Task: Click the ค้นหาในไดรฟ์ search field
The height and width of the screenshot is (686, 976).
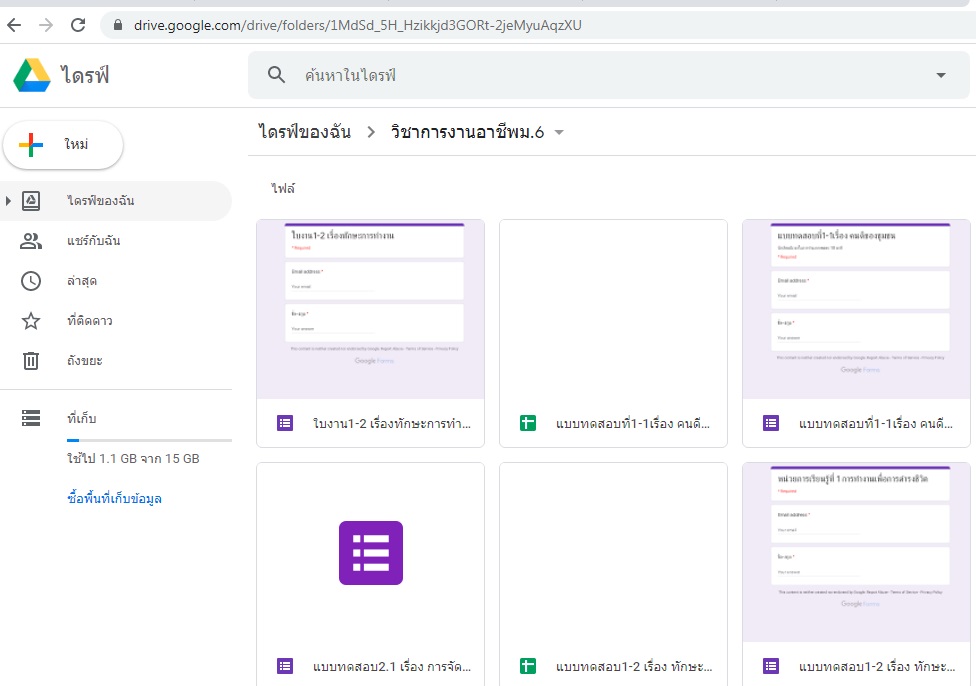Action: (600, 76)
